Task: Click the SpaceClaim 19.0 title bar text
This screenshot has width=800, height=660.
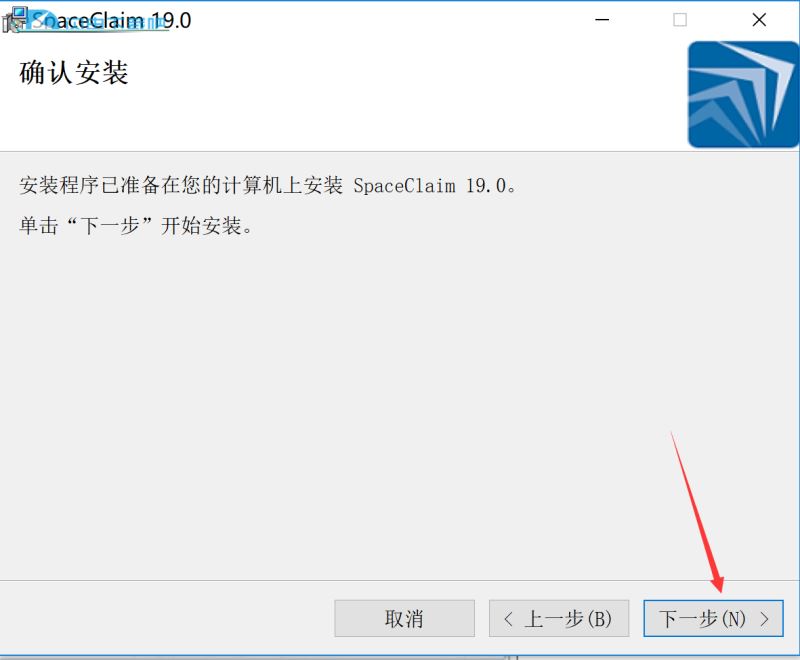Action: click(111, 20)
